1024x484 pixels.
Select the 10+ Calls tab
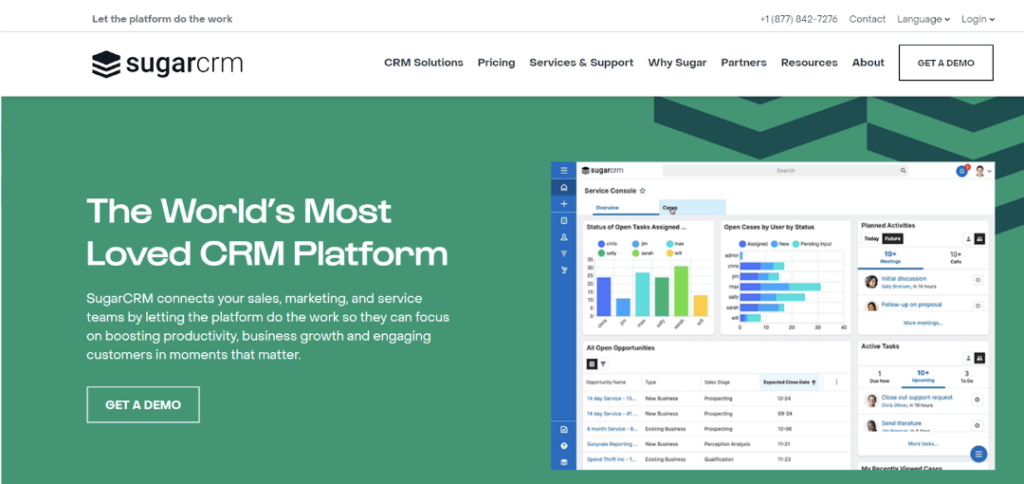click(955, 257)
